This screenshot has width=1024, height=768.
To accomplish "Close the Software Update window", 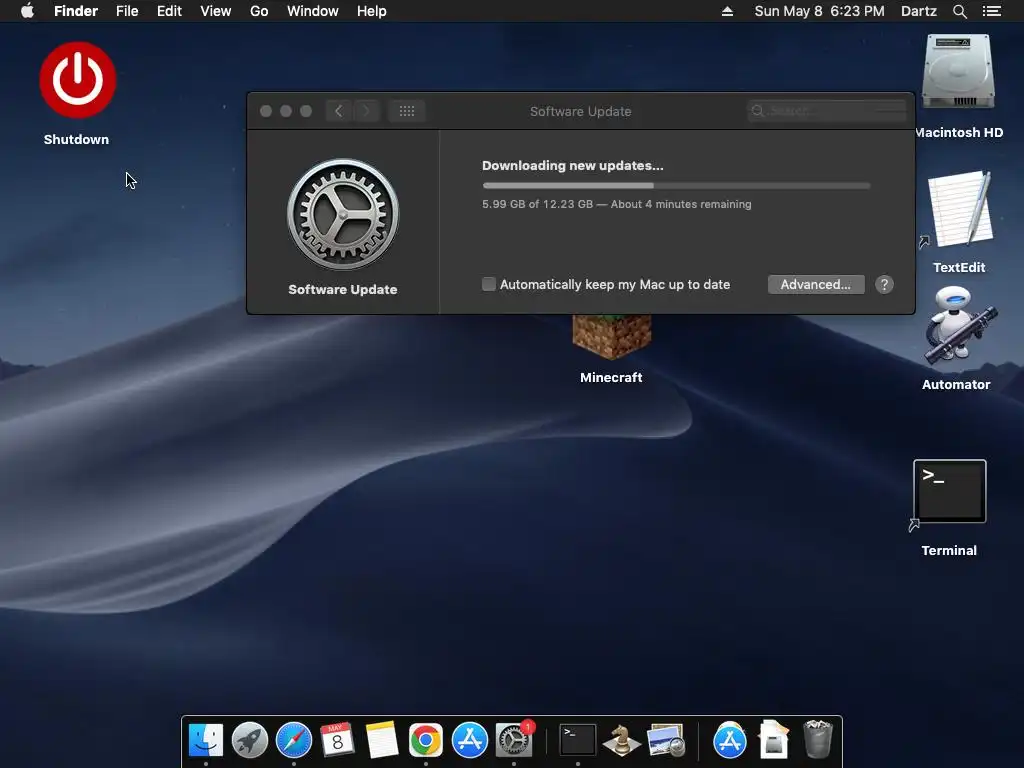I will (x=266, y=111).
